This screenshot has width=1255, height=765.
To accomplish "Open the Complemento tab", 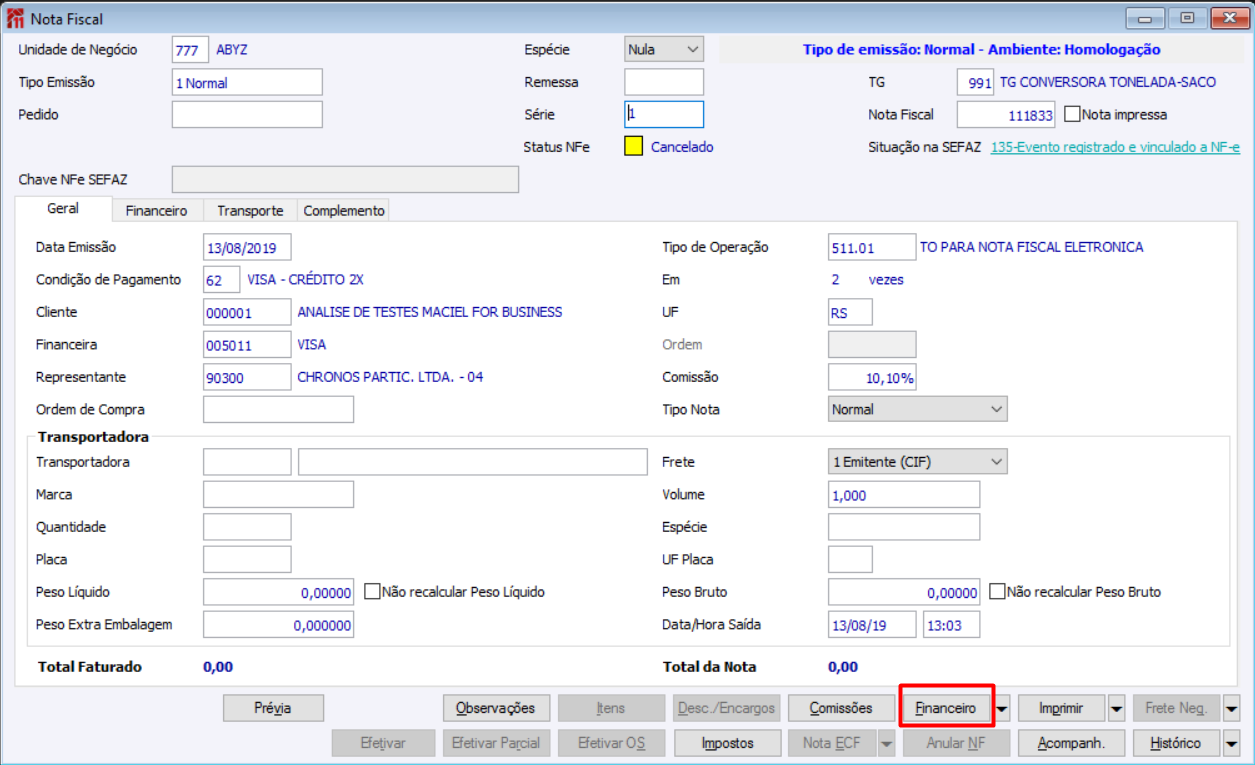I will (x=344, y=211).
